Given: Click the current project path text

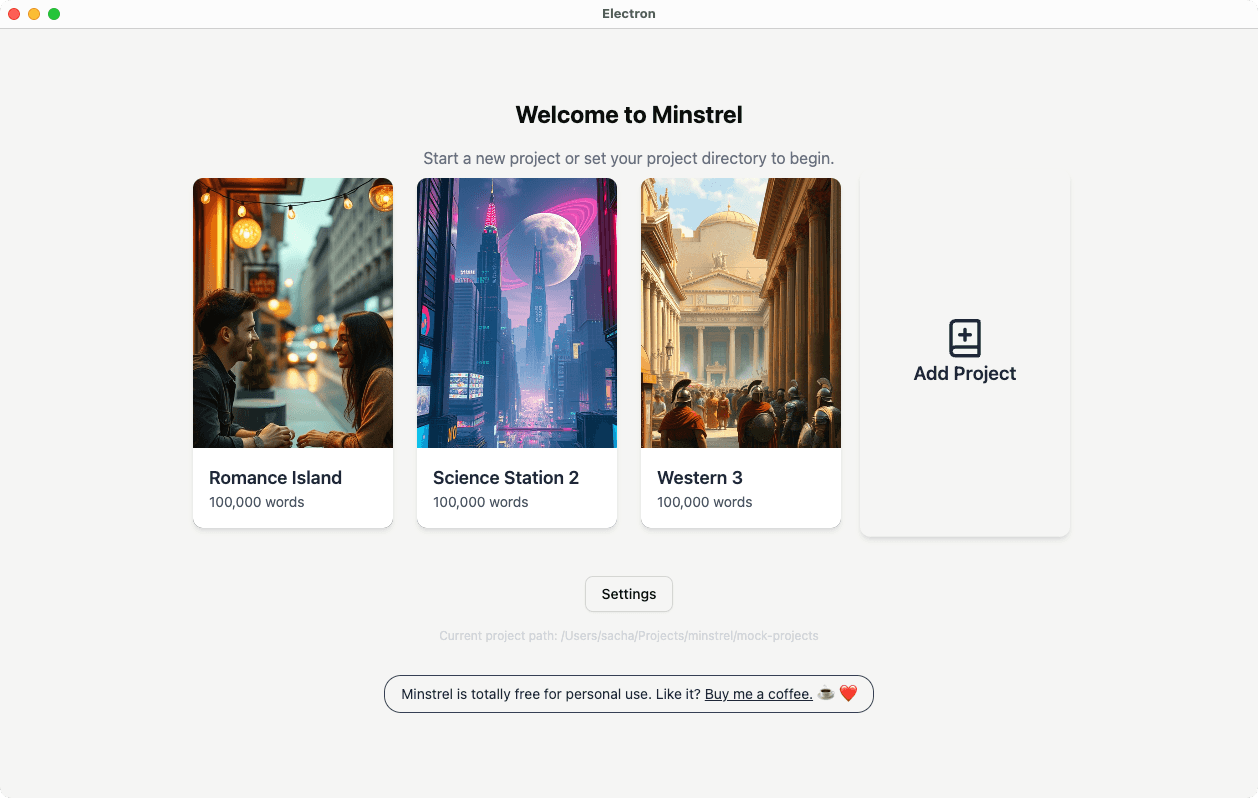Looking at the screenshot, I should click(628, 636).
